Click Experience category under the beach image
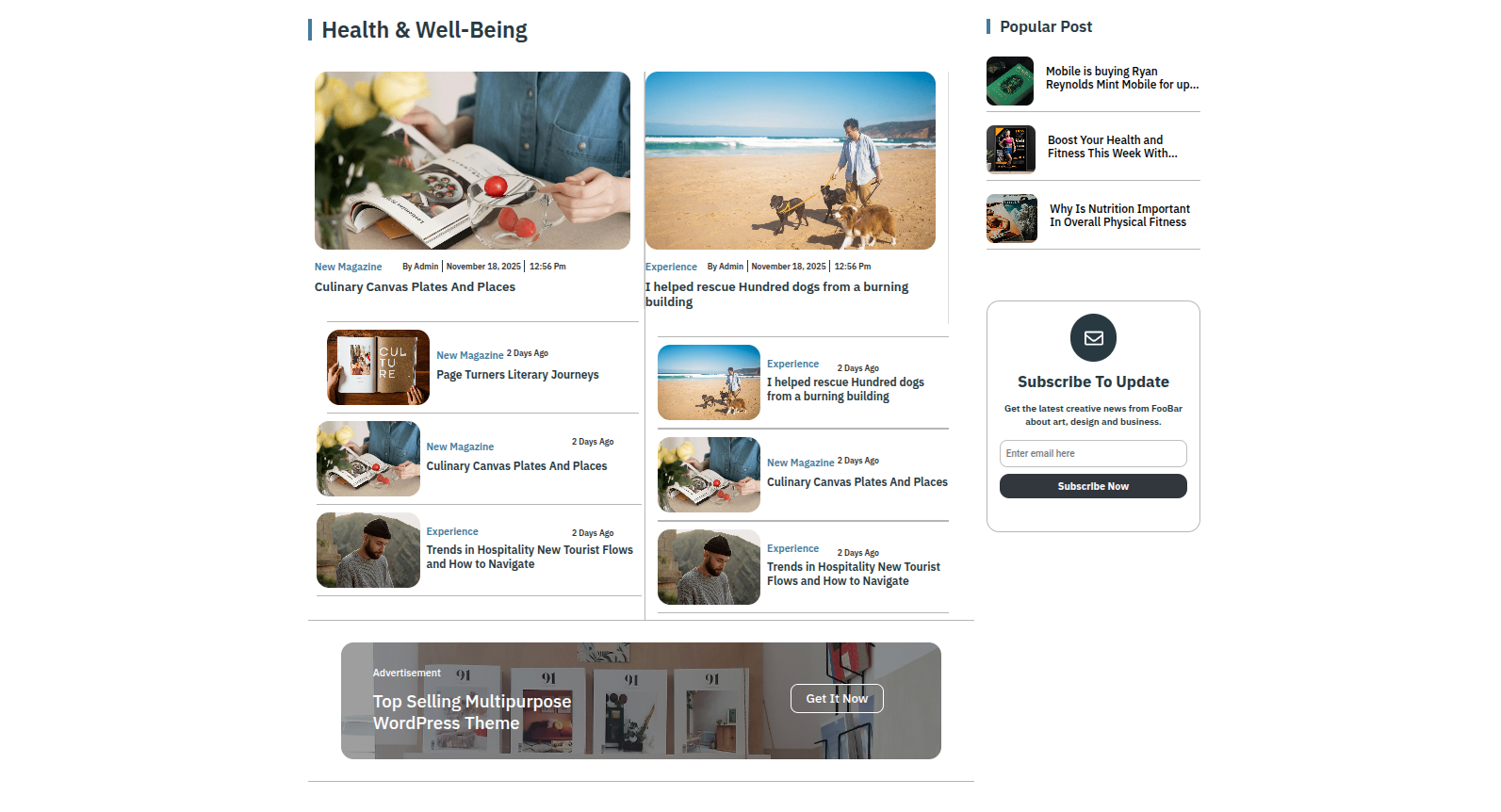Image resolution: width=1501 pixels, height=812 pixels. pos(671,267)
